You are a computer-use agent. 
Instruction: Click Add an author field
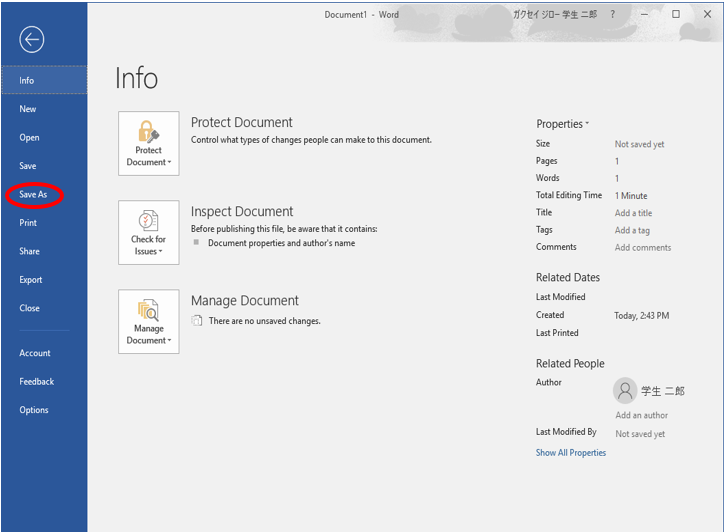tap(641, 415)
